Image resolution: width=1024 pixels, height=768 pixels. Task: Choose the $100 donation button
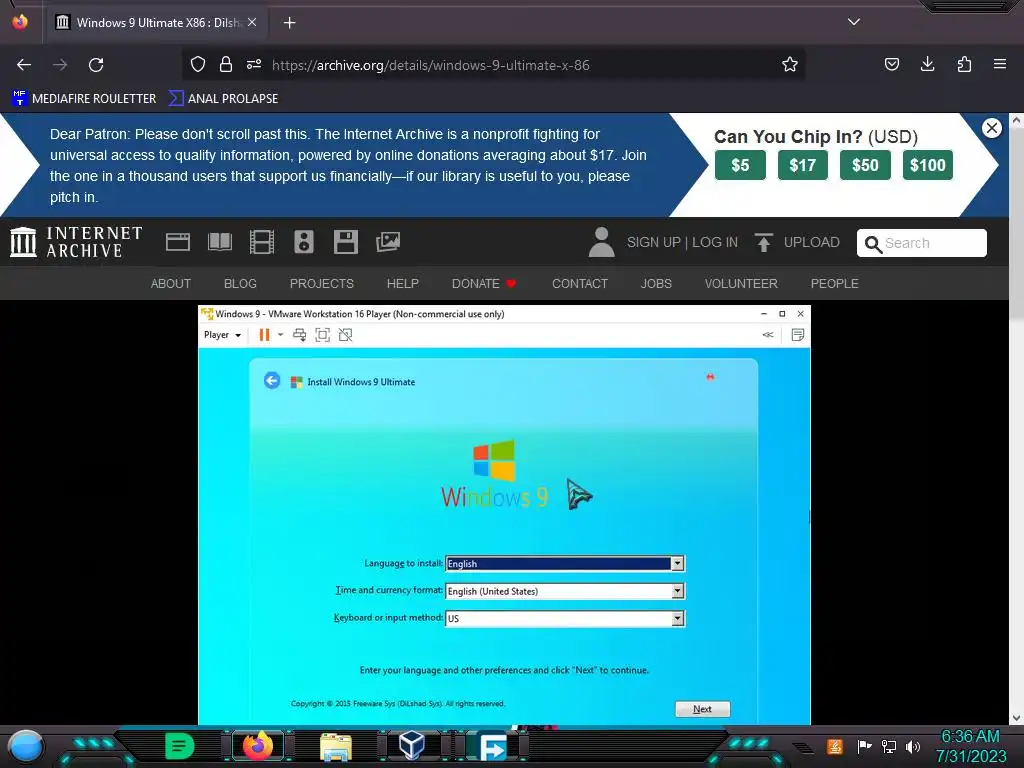(x=928, y=165)
